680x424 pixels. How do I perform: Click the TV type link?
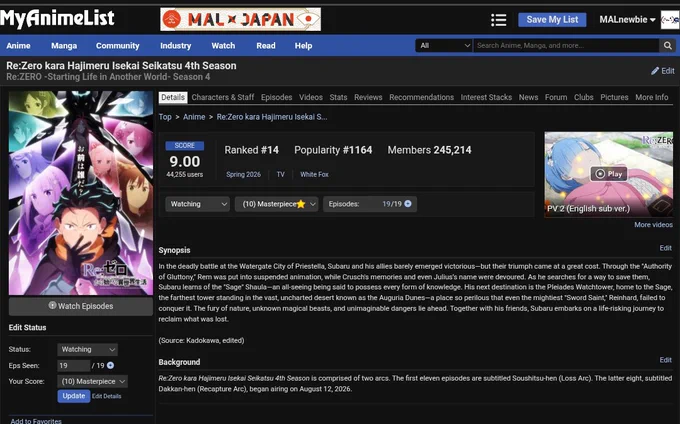281,174
